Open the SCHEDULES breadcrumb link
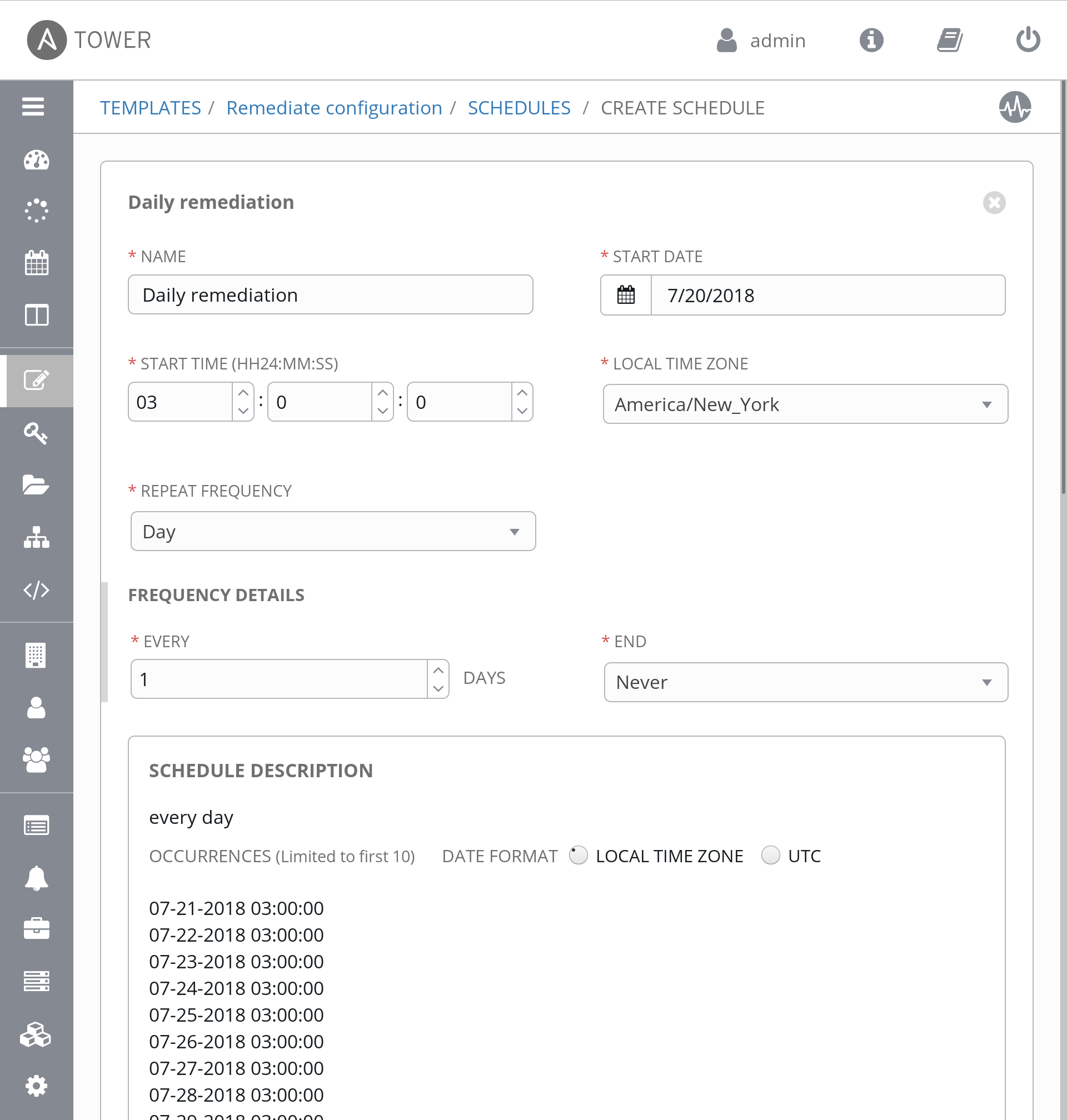Screen dimensions: 1067x1120 point(518,107)
